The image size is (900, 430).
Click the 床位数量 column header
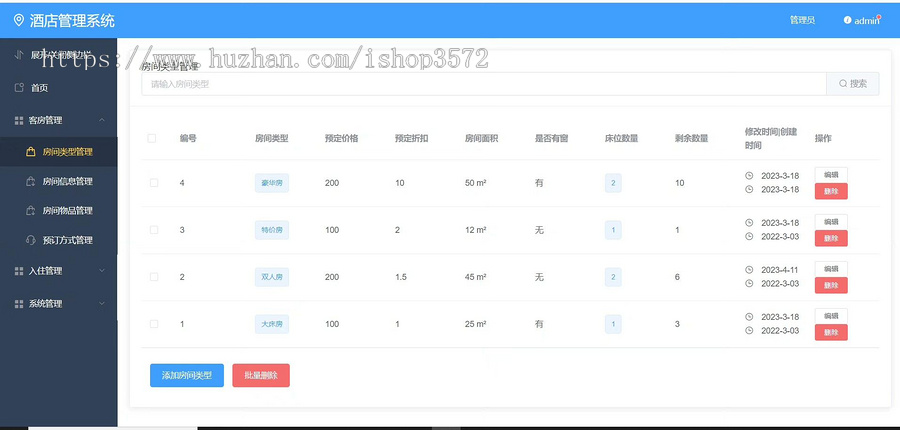(x=622, y=138)
